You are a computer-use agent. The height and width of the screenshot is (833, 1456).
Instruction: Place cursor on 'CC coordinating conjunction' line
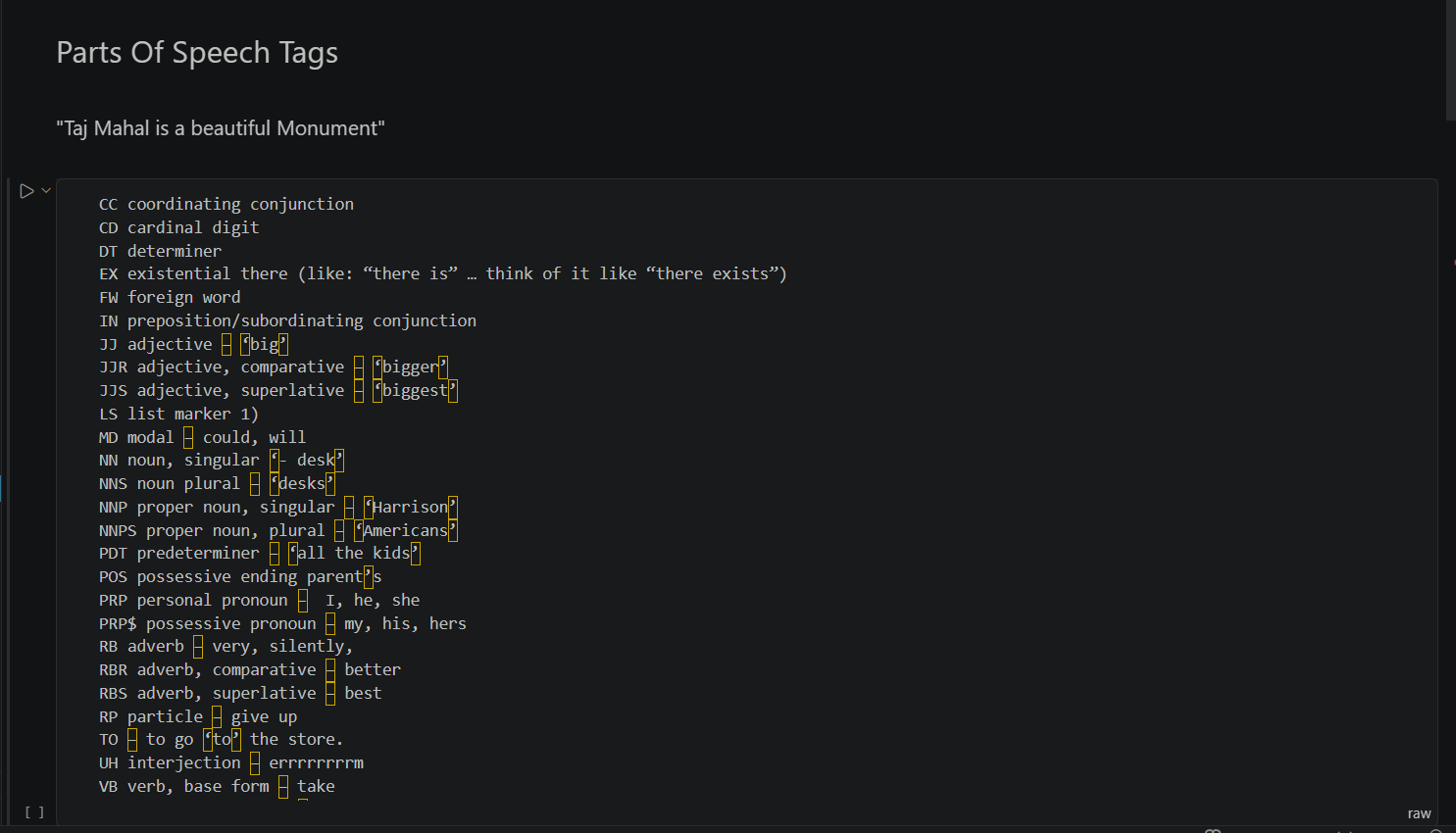(226, 204)
